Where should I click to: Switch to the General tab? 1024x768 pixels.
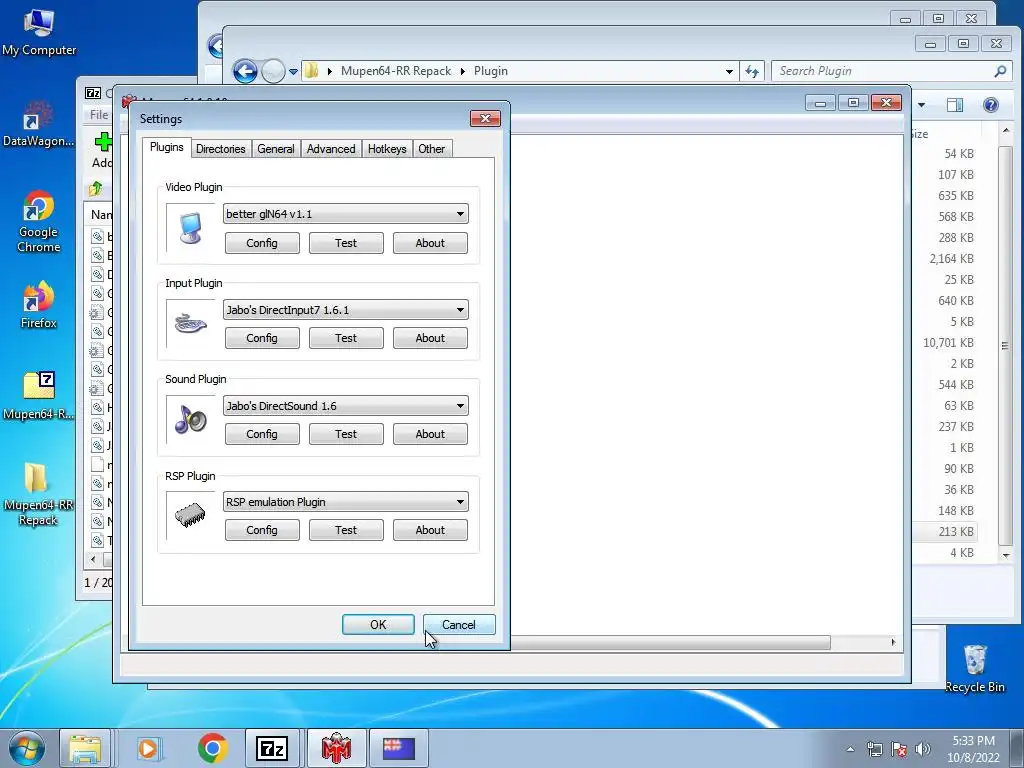(276, 149)
